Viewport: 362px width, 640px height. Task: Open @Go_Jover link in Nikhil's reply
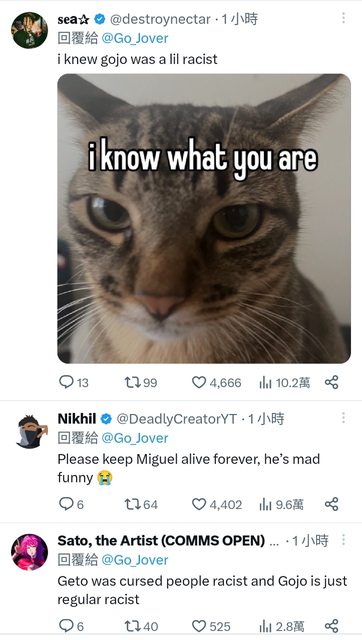click(134, 438)
